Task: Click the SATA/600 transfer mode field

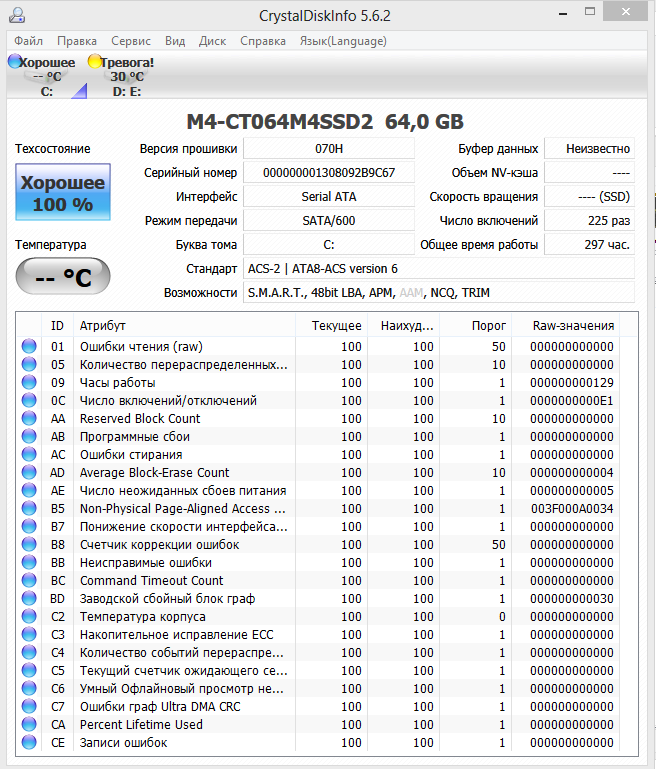Action: click(x=329, y=221)
